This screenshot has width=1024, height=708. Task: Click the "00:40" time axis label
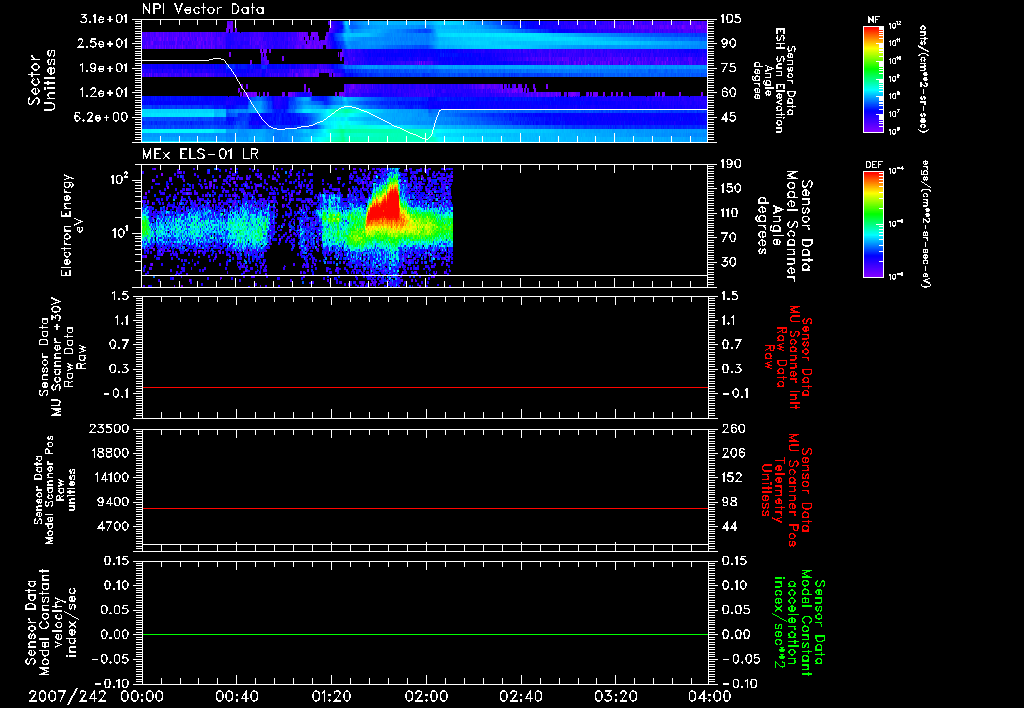click(x=236, y=696)
